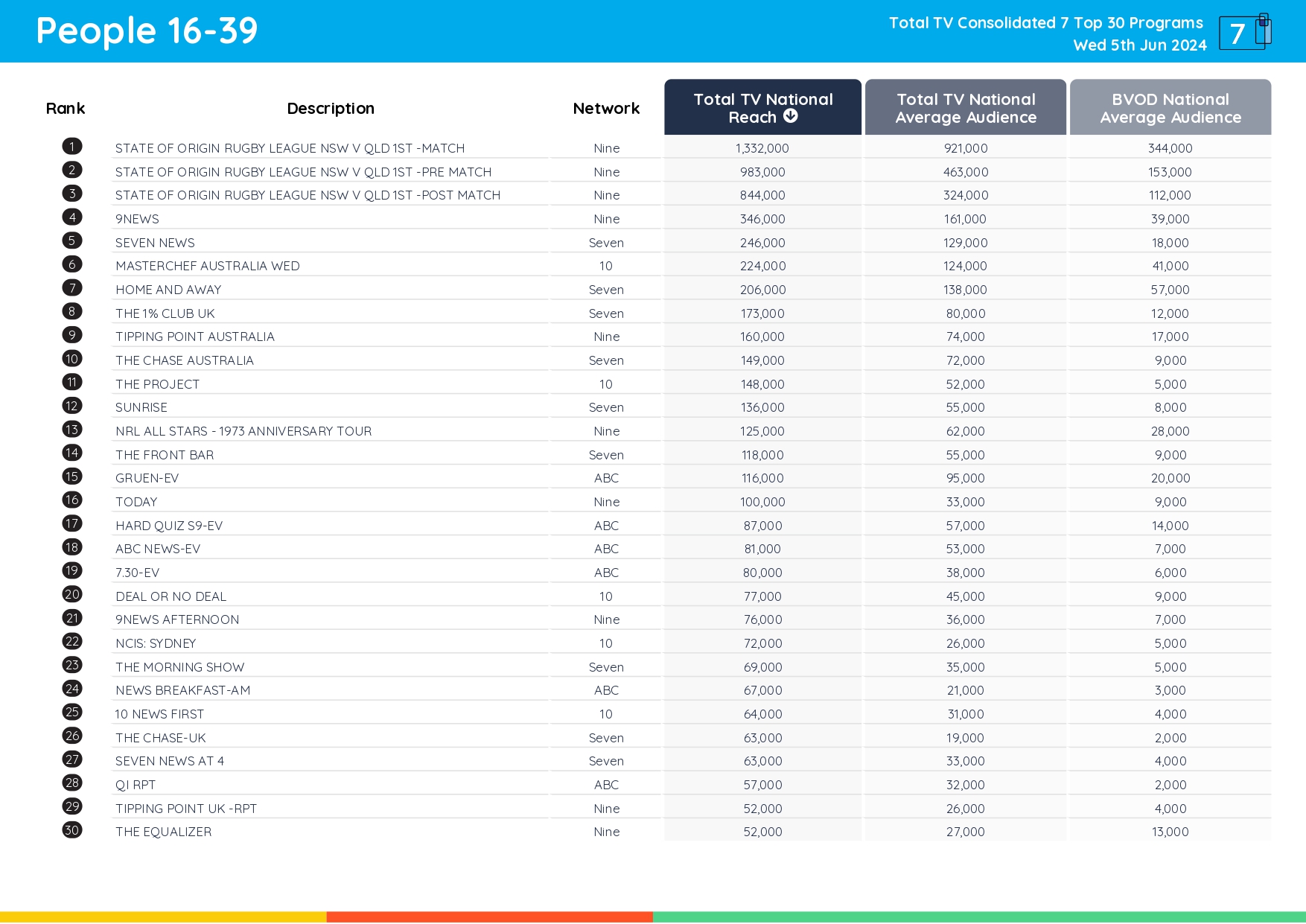The image size is (1306, 924).
Task: Open the Network column header options
Action: point(605,108)
